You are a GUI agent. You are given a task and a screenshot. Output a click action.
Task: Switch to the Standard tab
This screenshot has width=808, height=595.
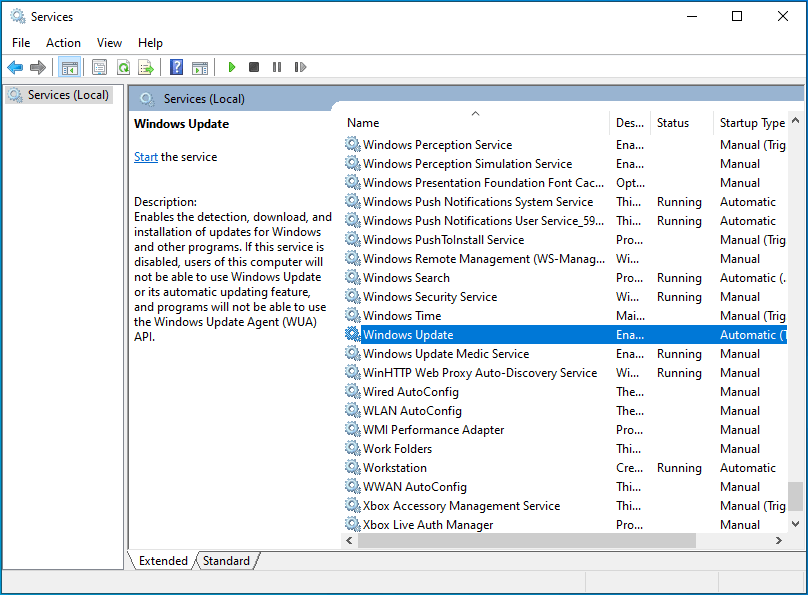(x=226, y=561)
